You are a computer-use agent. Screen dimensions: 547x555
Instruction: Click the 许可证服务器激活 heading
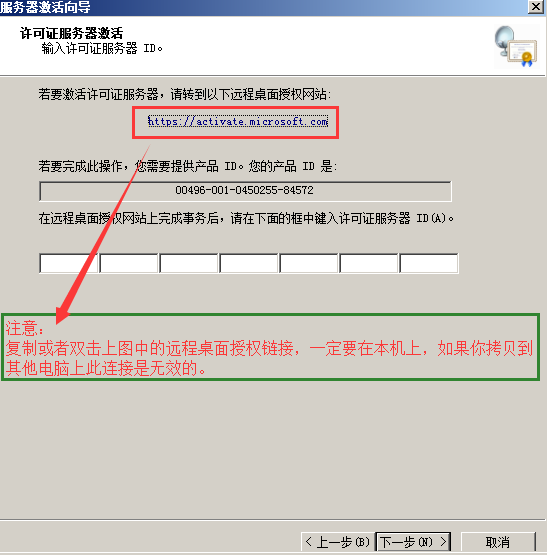(x=72, y=33)
